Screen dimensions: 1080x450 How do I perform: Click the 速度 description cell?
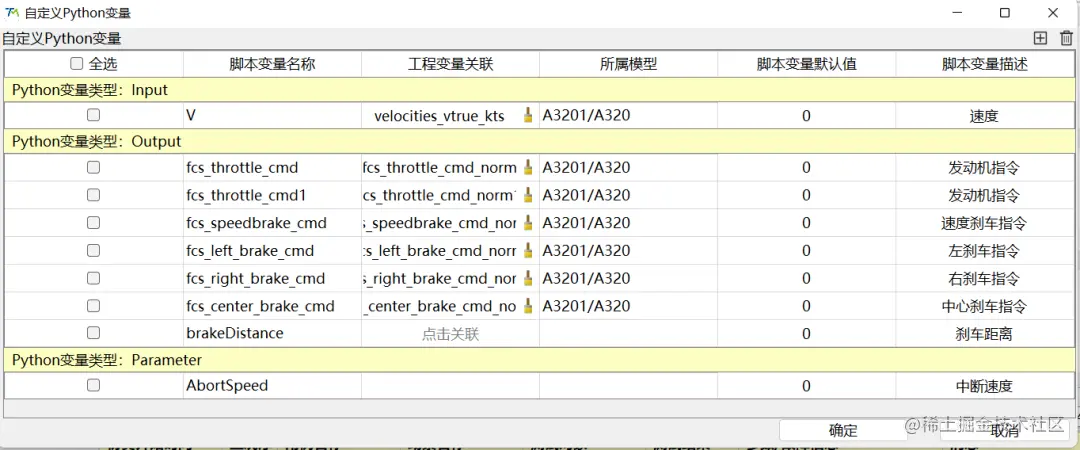pyautogui.click(x=985, y=116)
